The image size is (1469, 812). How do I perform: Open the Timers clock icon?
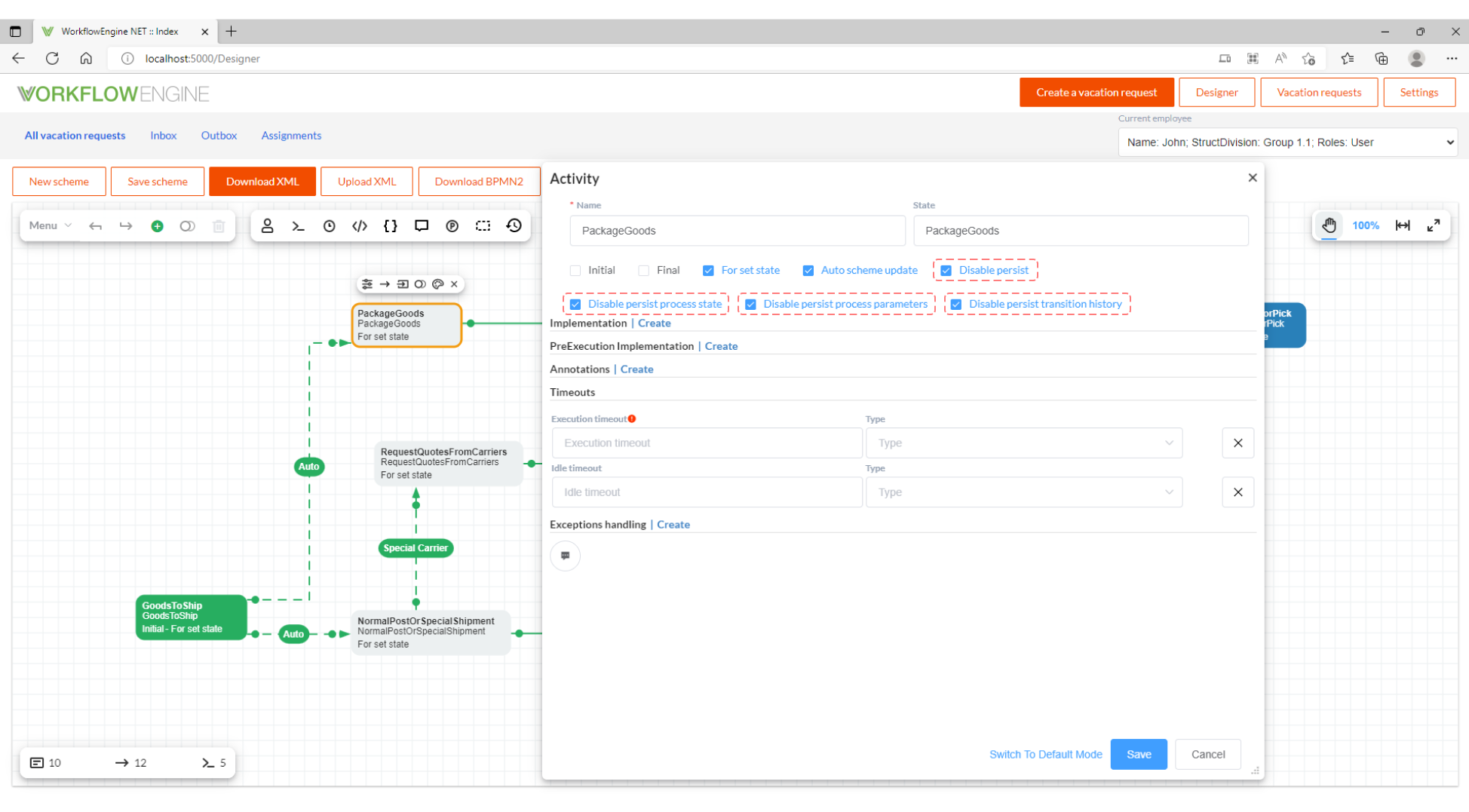coord(329,225)
